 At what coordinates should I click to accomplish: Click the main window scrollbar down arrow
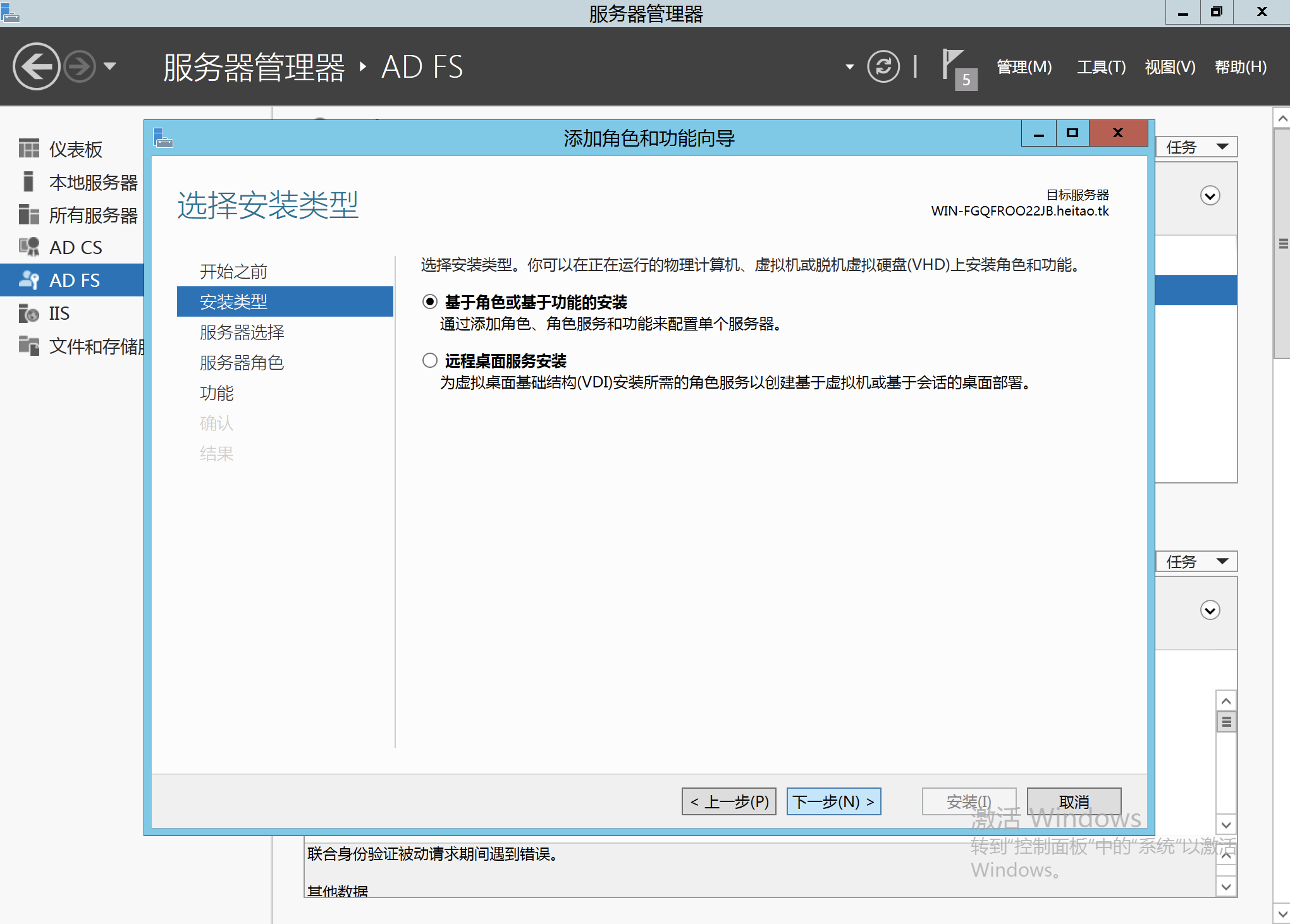click(1282, 913)
